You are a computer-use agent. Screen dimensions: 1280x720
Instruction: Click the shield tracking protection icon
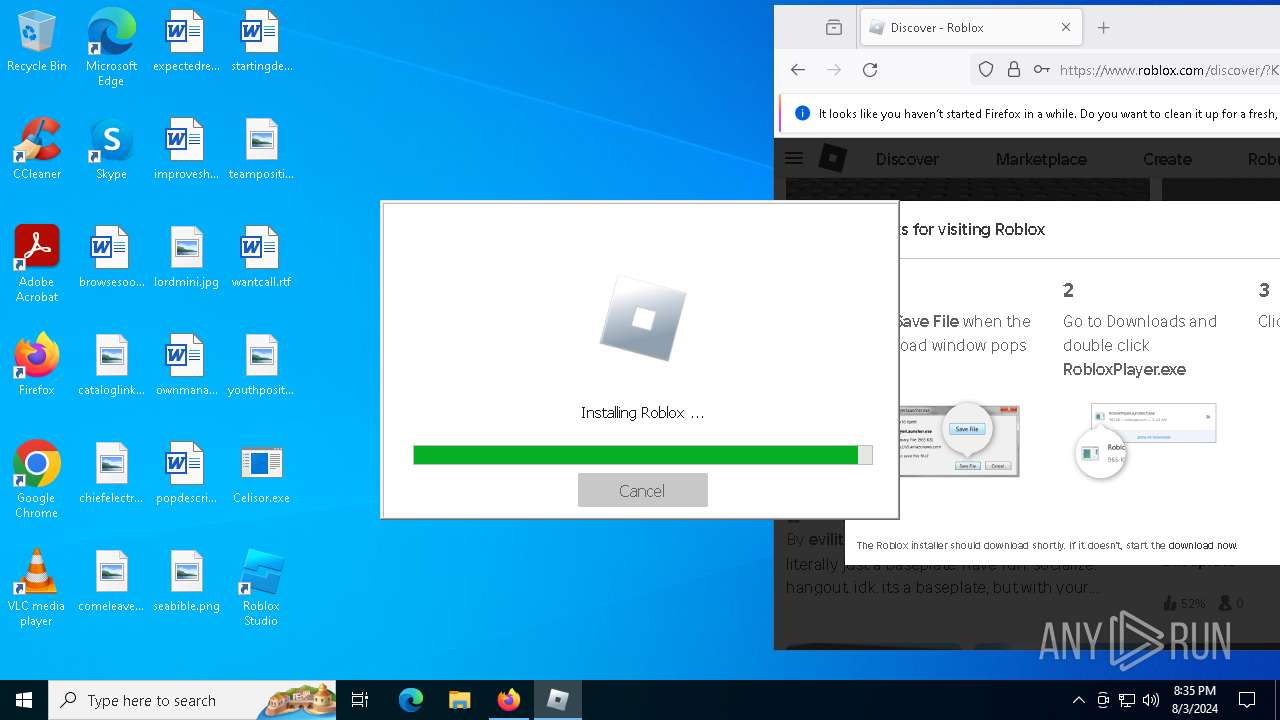[x=986, y=70]
